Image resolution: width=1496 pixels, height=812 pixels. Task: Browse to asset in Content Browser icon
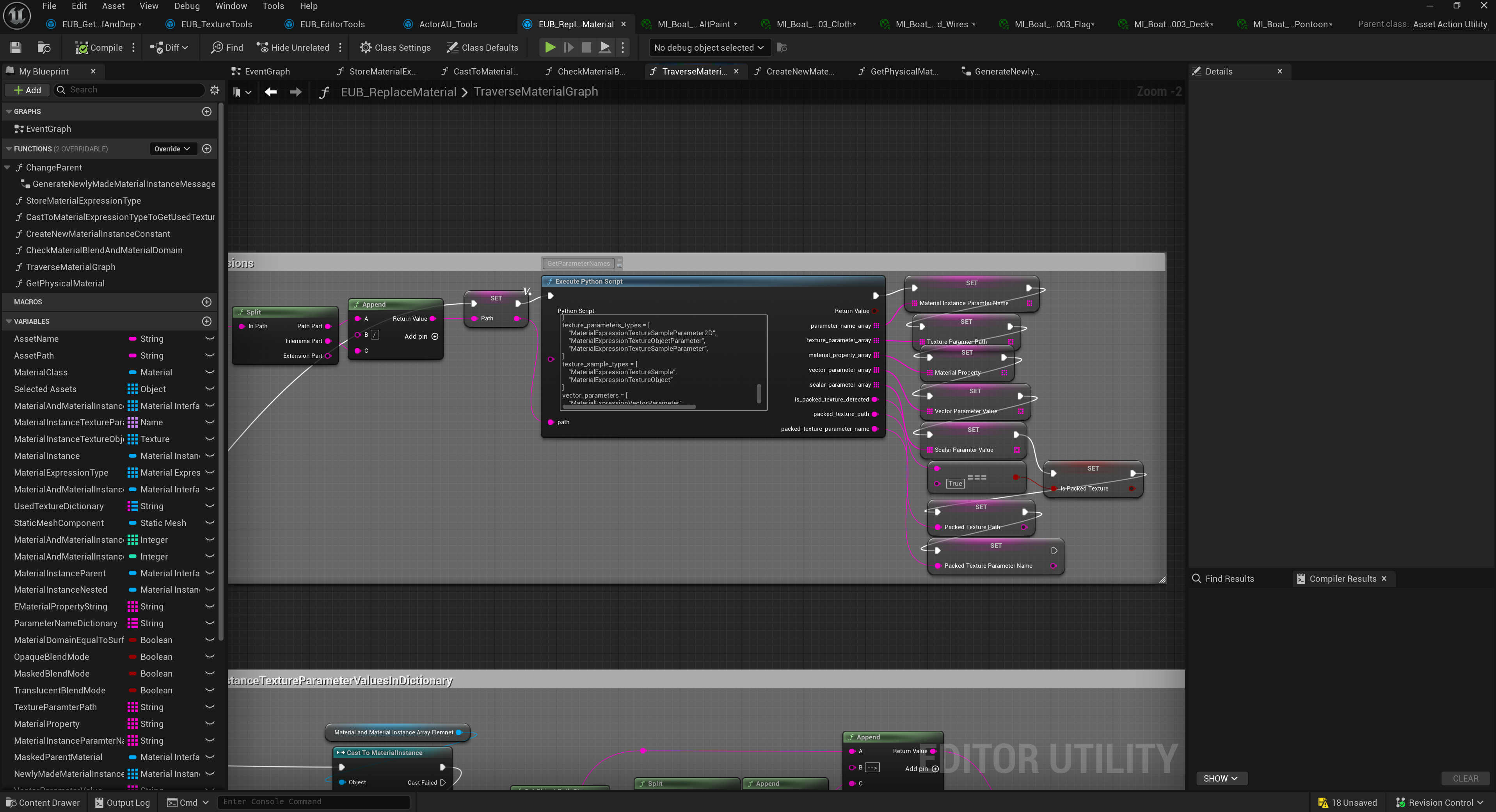point(44,48)
